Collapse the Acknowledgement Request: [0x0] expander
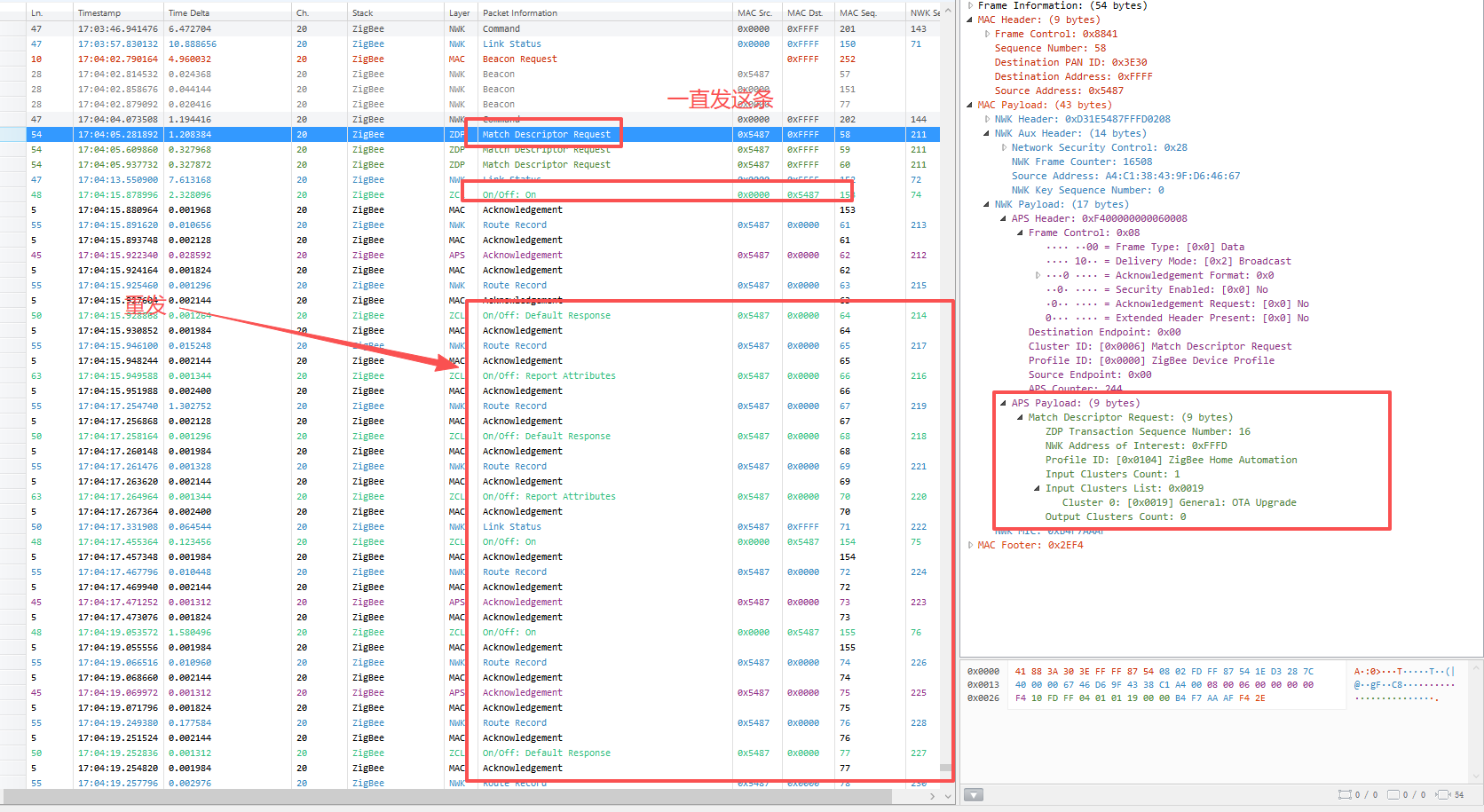1484x812 pixels. coord(1038,304)
